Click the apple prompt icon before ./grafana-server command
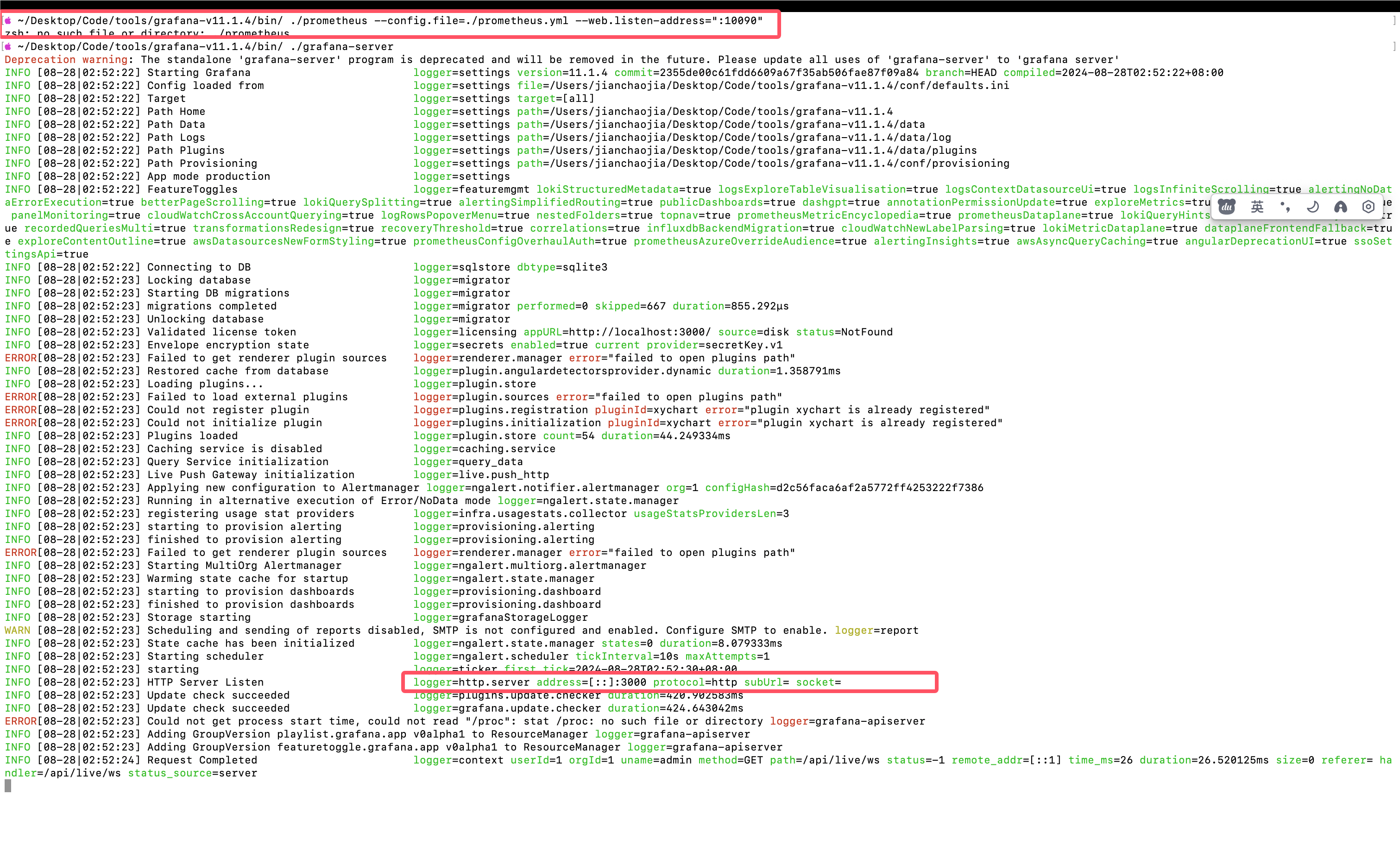The image size is (1400, 858). tap(8, 47)
